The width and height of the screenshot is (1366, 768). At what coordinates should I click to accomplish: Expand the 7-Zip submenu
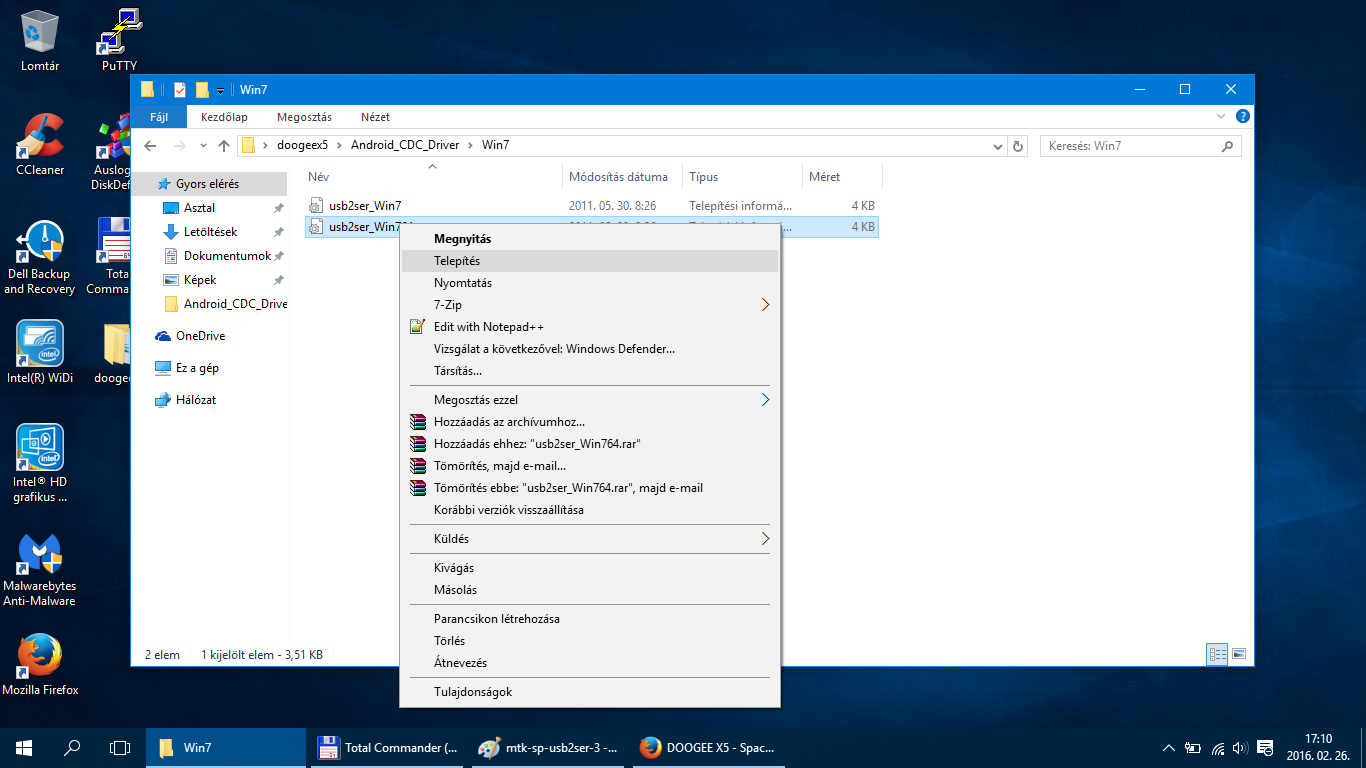[x=765, y=305]
